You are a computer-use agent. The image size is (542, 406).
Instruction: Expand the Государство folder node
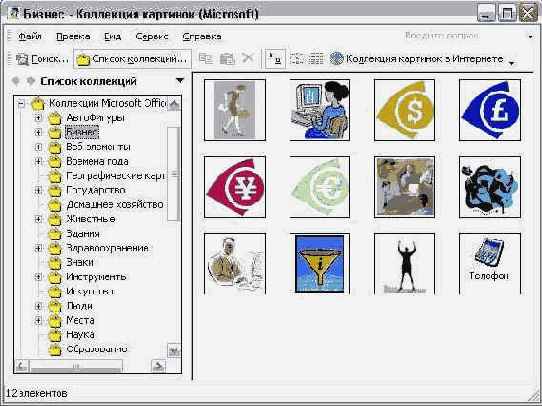pyautogui.click(x=38, y=190)
